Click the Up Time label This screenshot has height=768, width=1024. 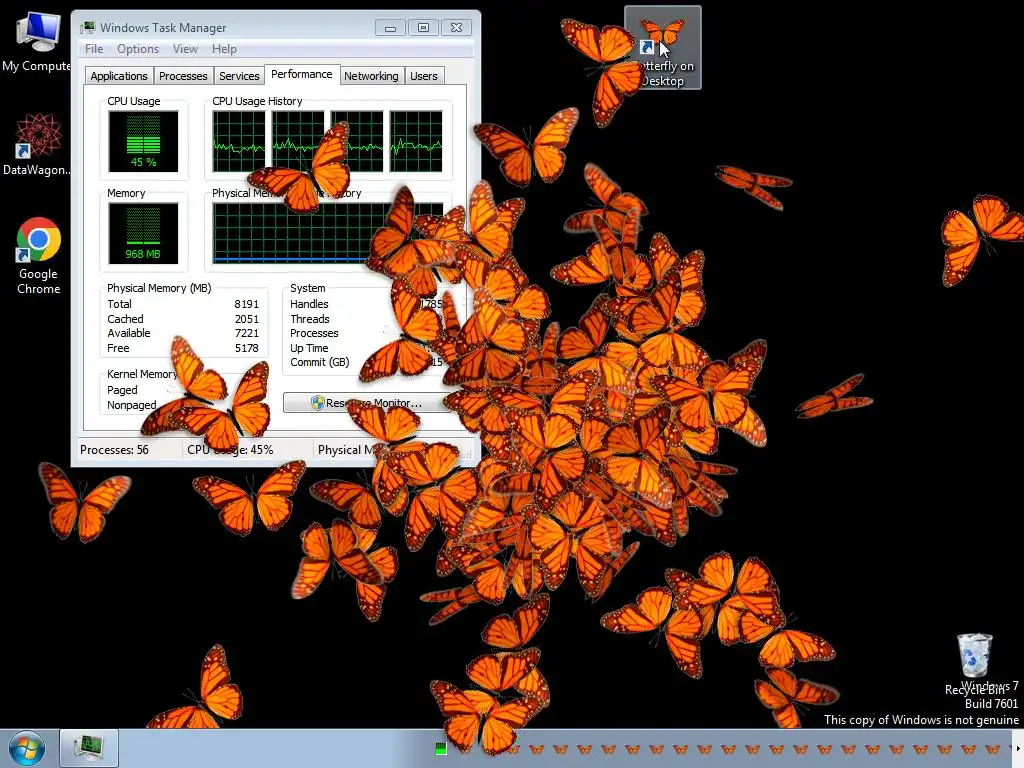[x=309, y=348]
